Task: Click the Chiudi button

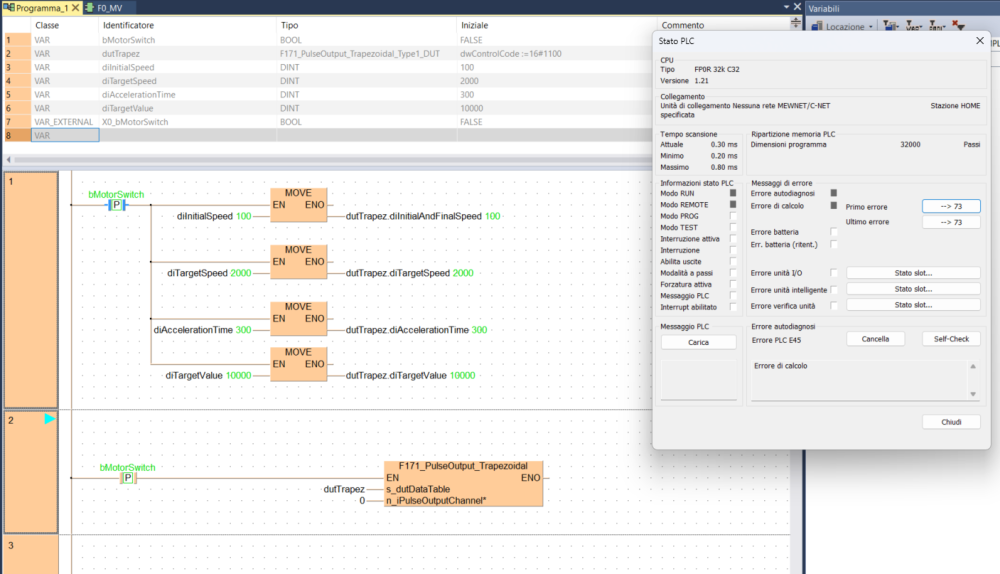Action: tap(951, 422)
